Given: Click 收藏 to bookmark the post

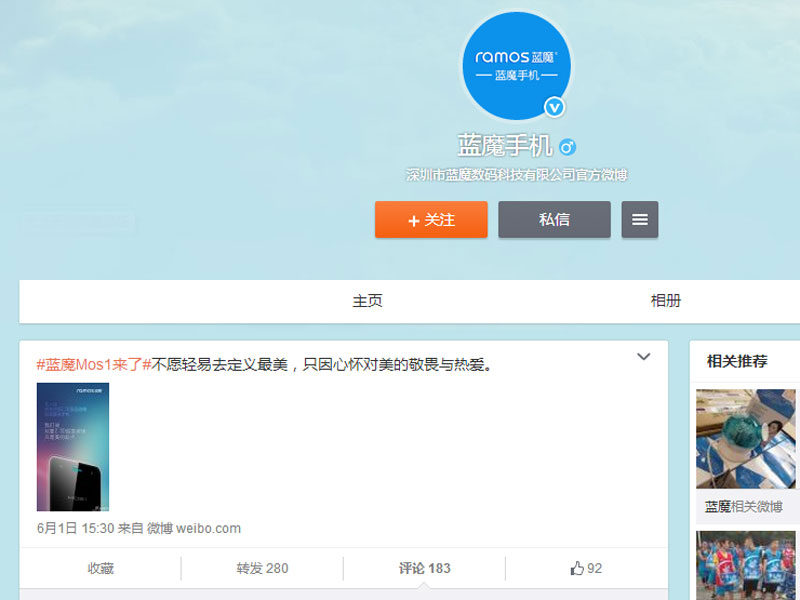Looking at the screenshot, I should click(101, 568).
